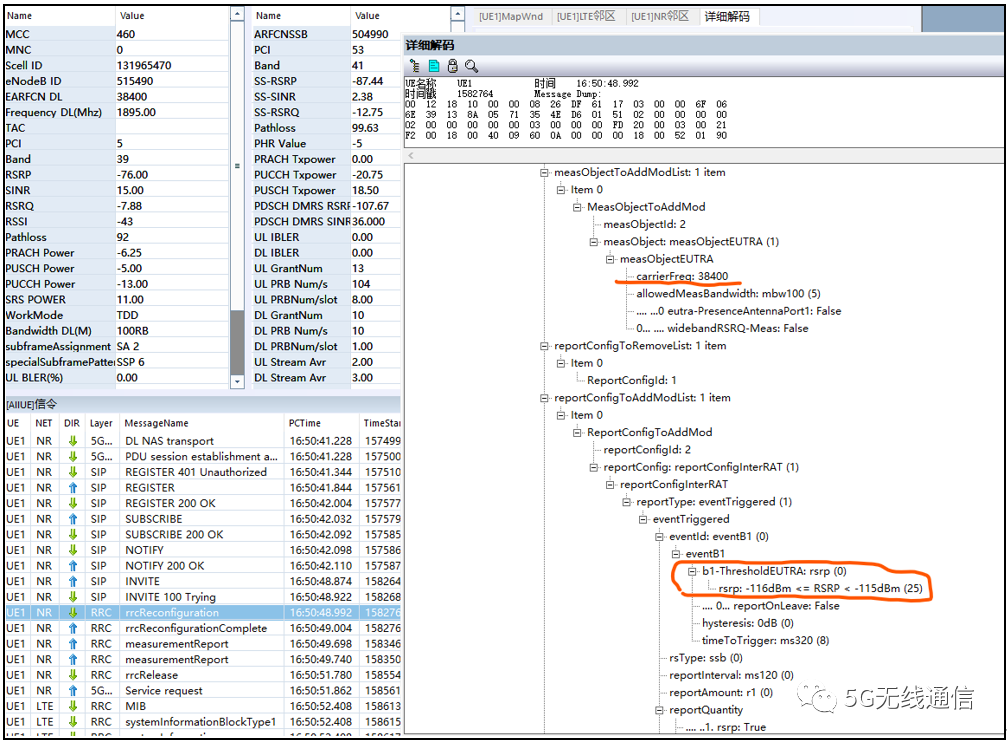1007x742 pixels.
Task: Collapse MeasObjectToAddMod node
Action: 577,207
